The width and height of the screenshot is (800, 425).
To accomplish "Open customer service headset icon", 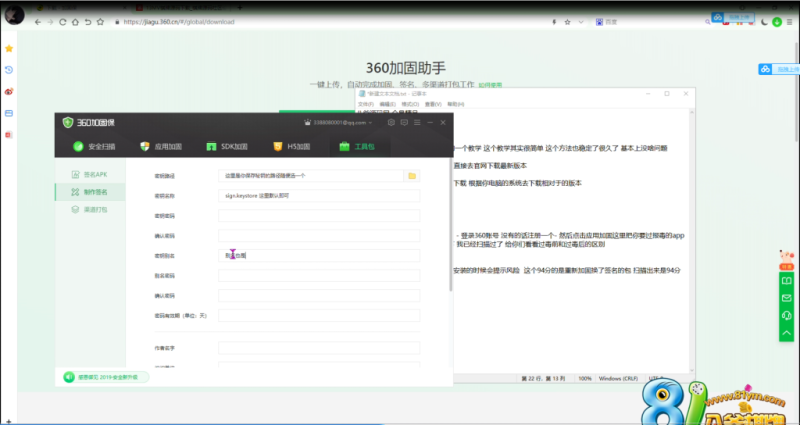I will point(786,315).
